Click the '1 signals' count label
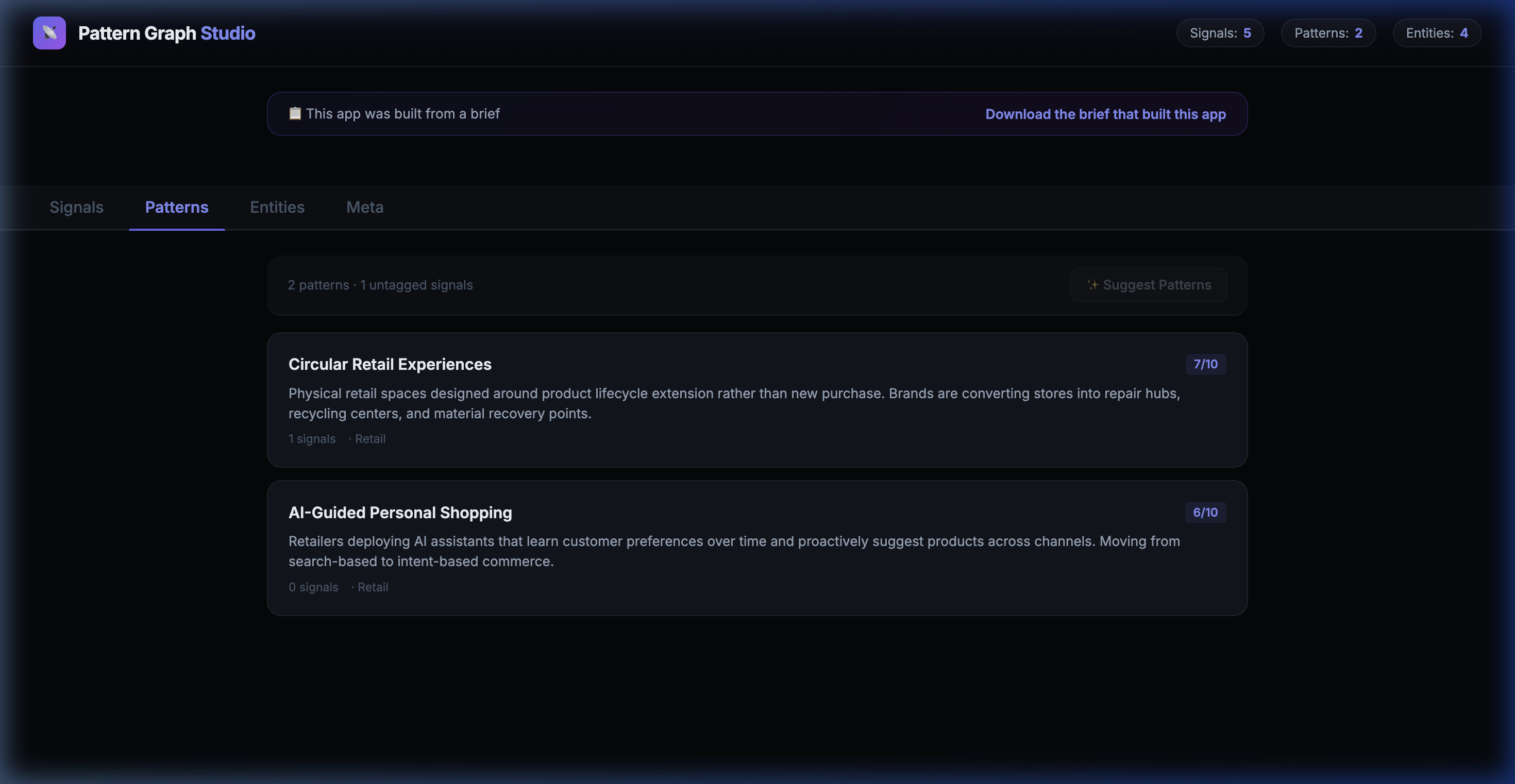This screenshot has width=1515, height=784. coord(312,439)
